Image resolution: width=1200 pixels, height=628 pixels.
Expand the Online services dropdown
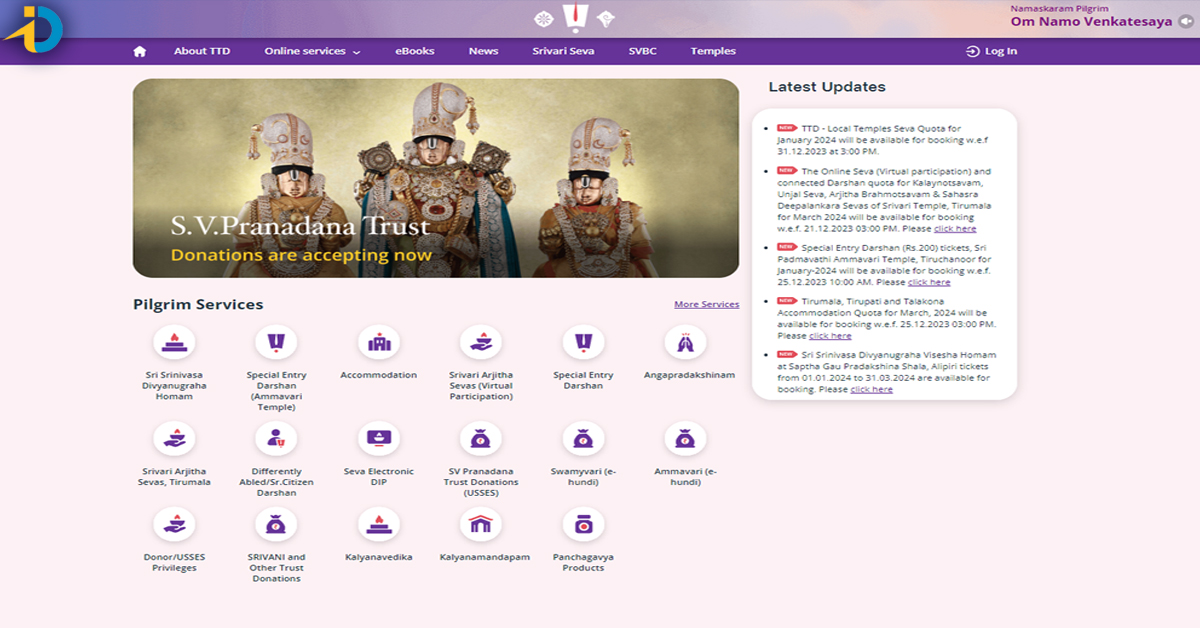point(312,51)
